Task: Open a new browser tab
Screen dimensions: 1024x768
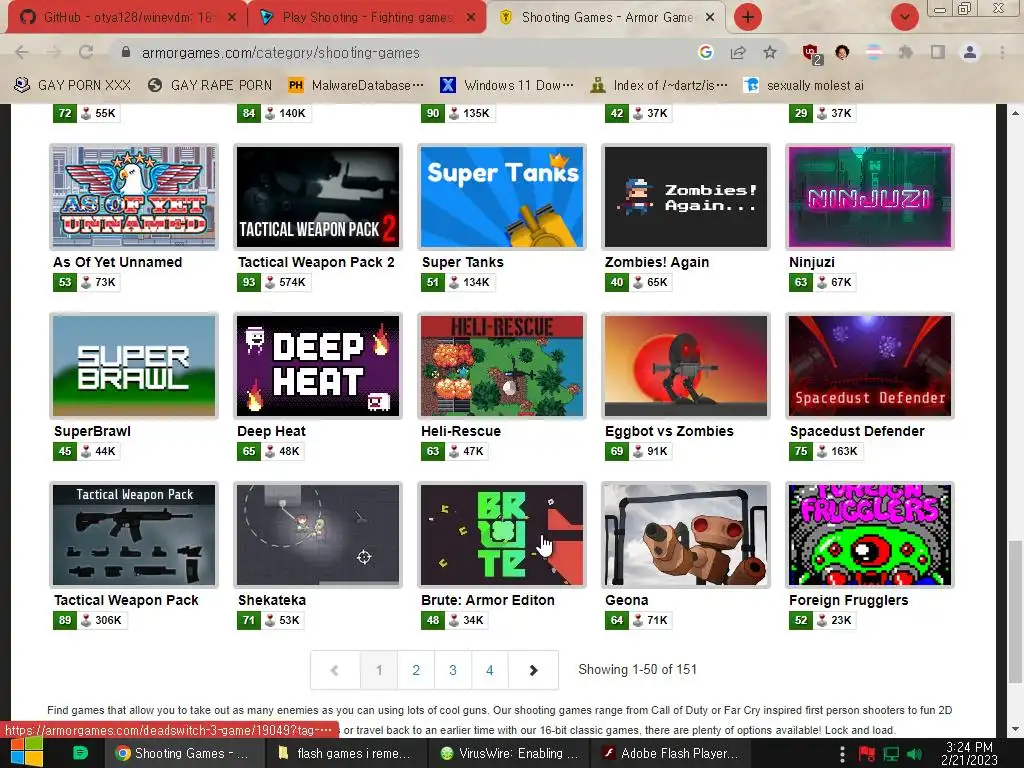Action: click(748, 17)
